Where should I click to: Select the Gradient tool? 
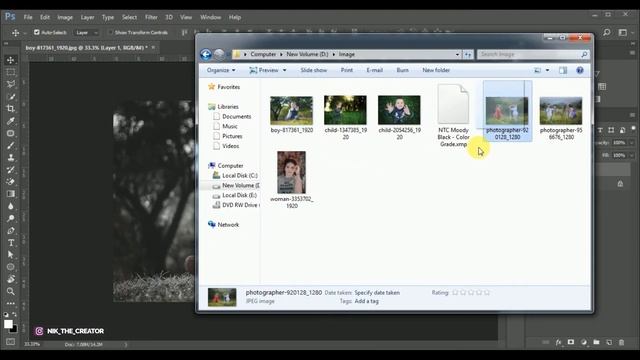(11, 194)
